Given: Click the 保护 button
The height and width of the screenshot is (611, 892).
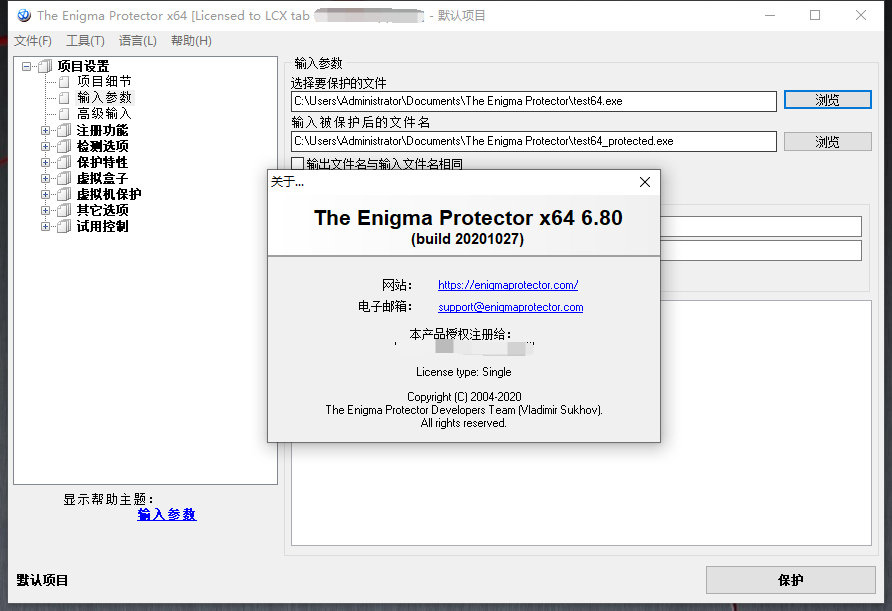Looking at the screenshot, I should coord(790,580).
